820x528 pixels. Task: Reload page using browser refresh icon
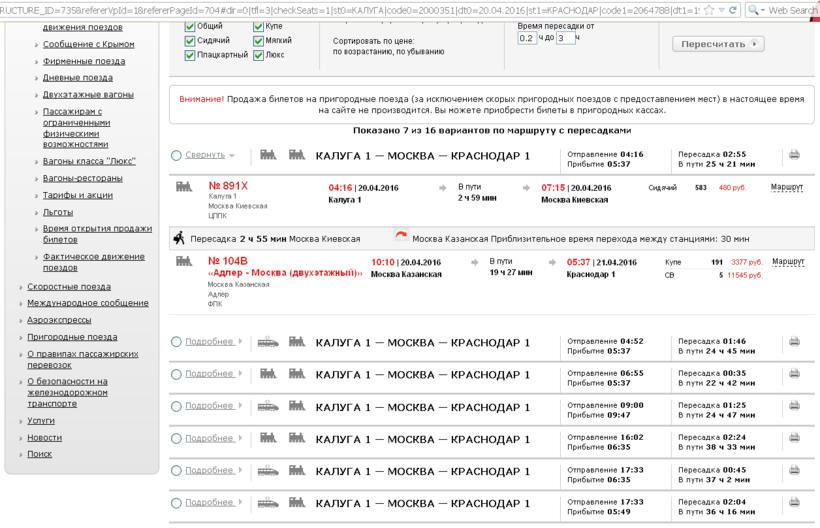pos(733,10)
